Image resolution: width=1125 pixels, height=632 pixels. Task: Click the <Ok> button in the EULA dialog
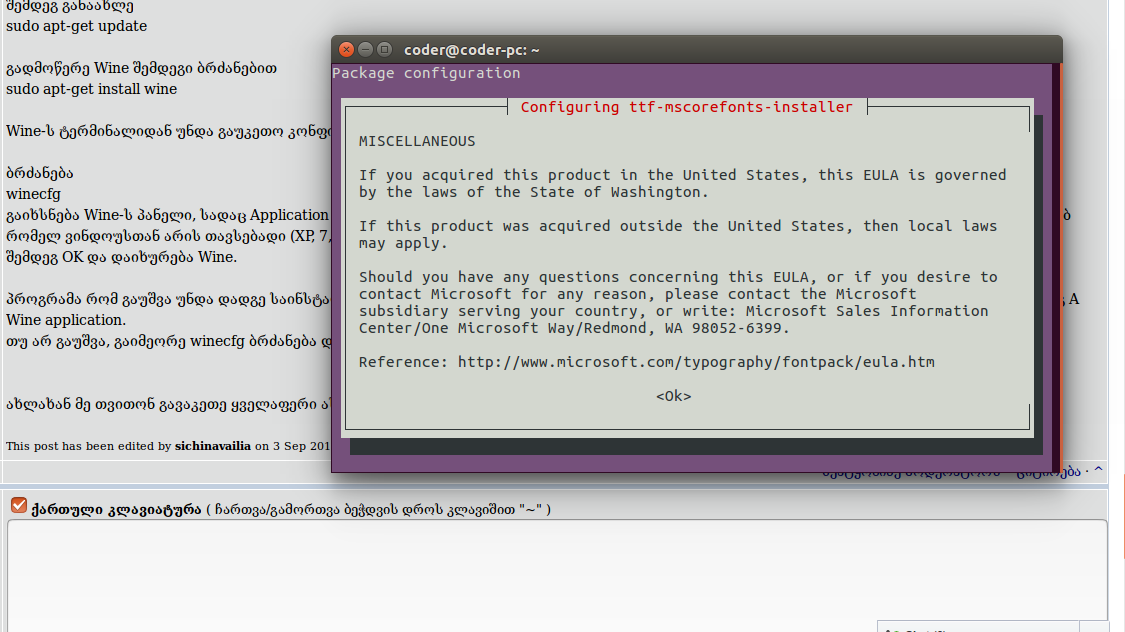[x=674, y=397]
